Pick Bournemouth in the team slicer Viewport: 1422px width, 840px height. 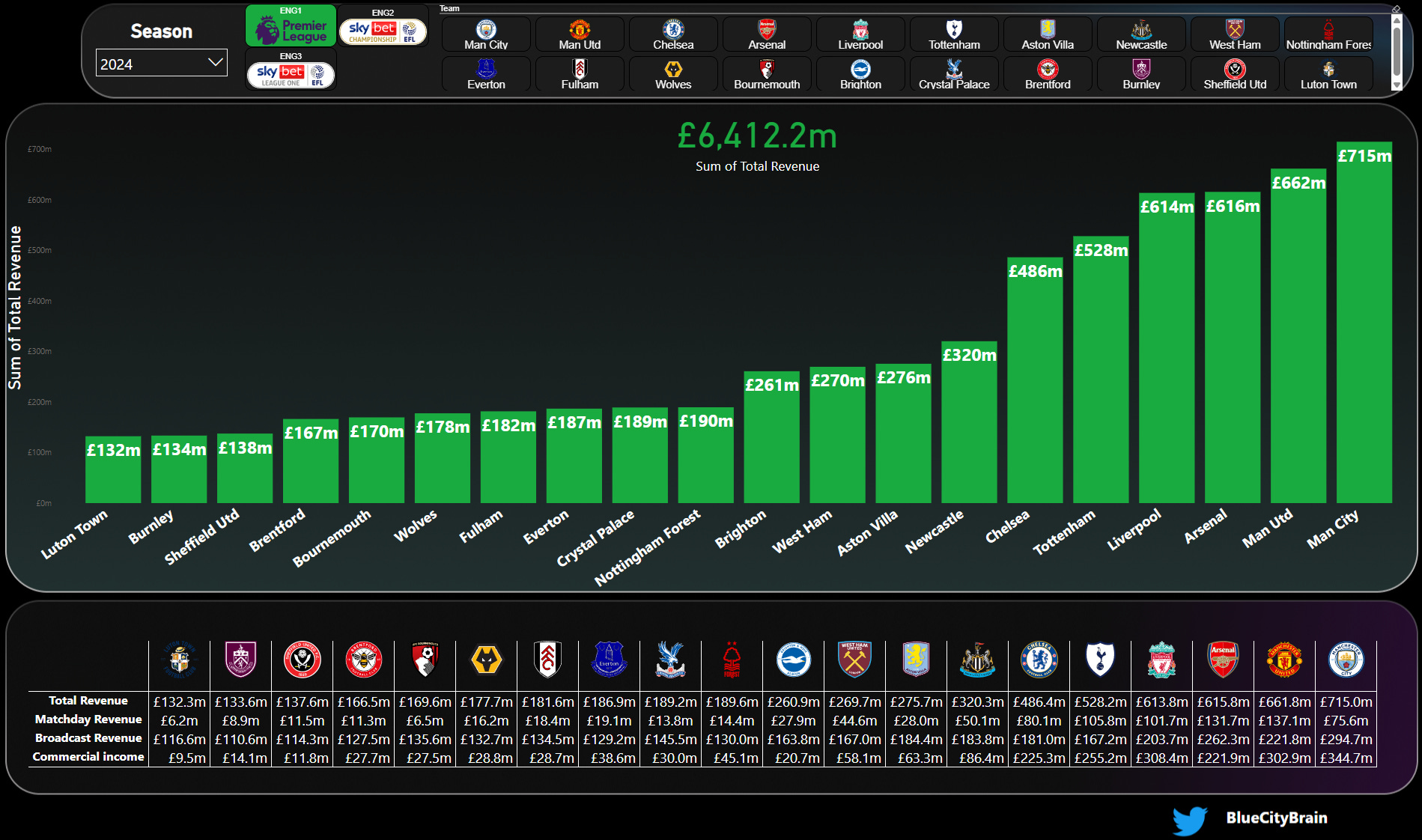[767, 74]
